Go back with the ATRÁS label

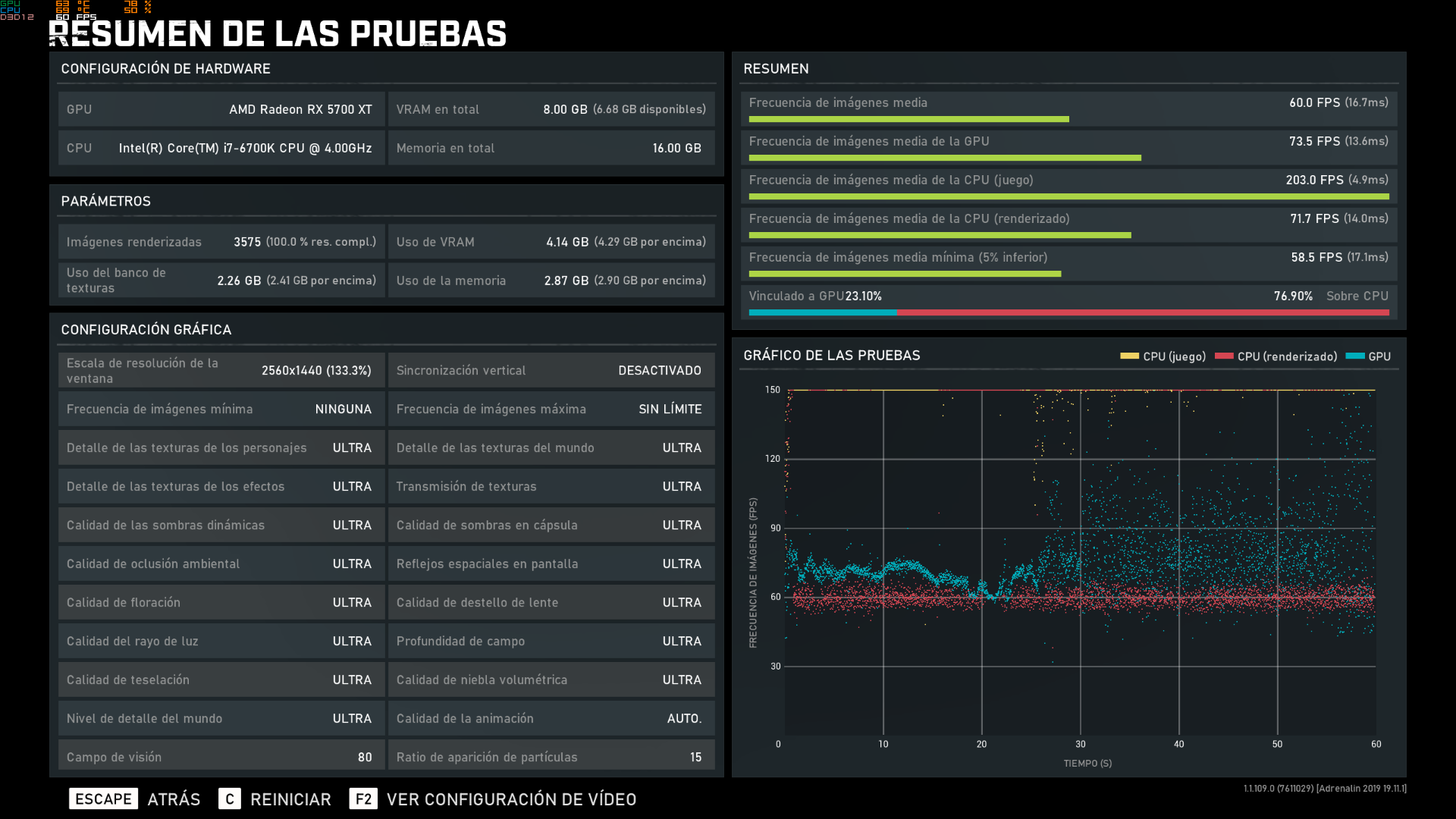coord(174,799)
